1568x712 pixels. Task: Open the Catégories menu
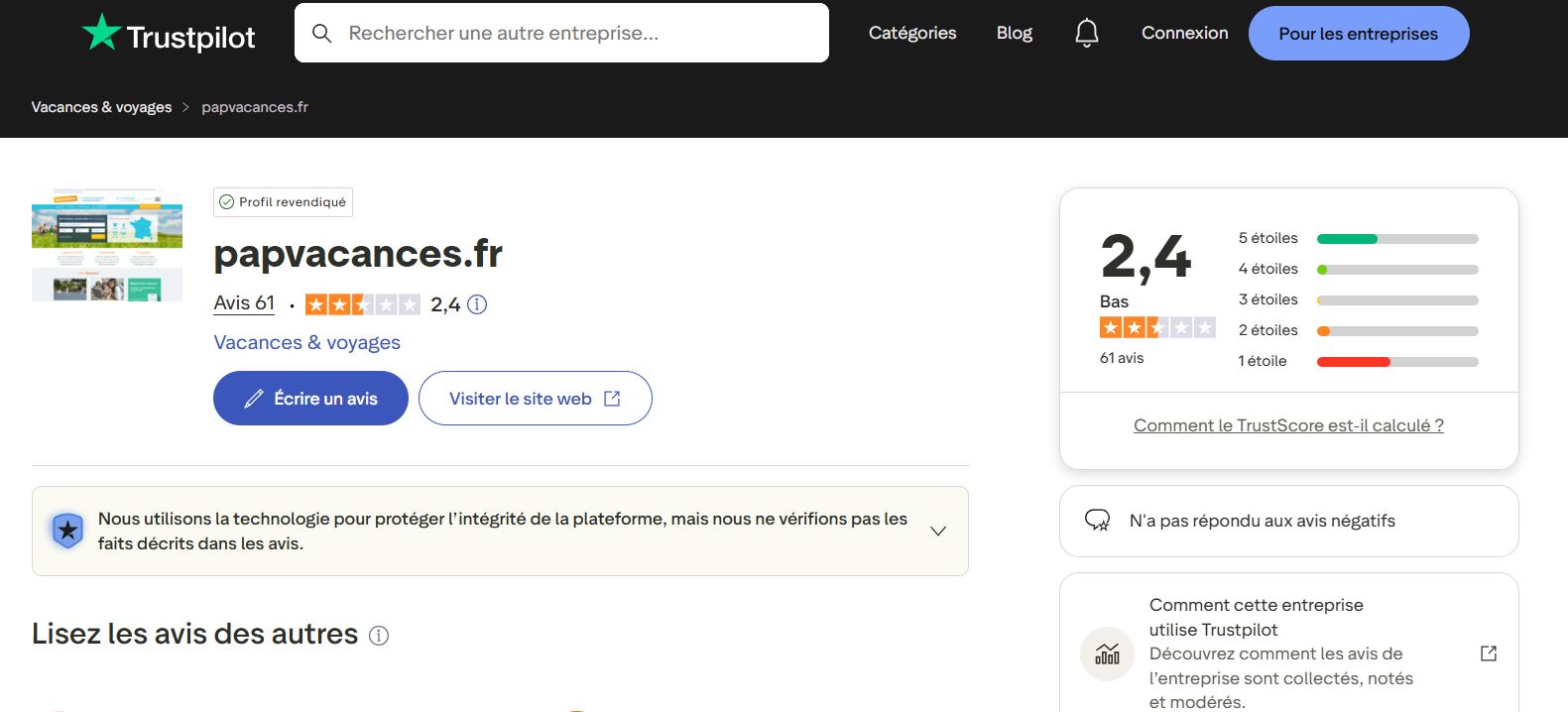912,33
